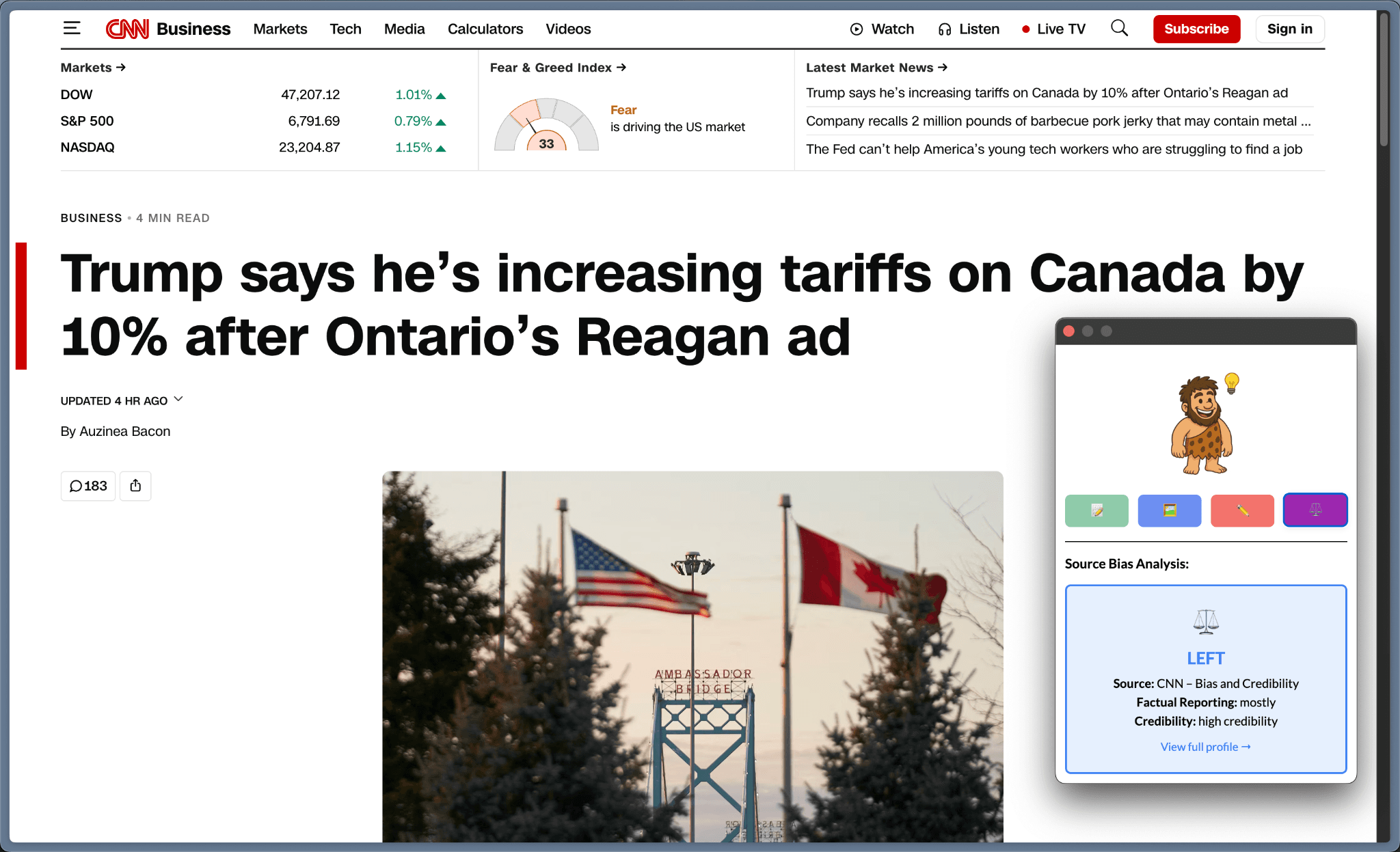Click the Credibility: high credibility line
The image size is (1400, 852).
(1206, 721)
